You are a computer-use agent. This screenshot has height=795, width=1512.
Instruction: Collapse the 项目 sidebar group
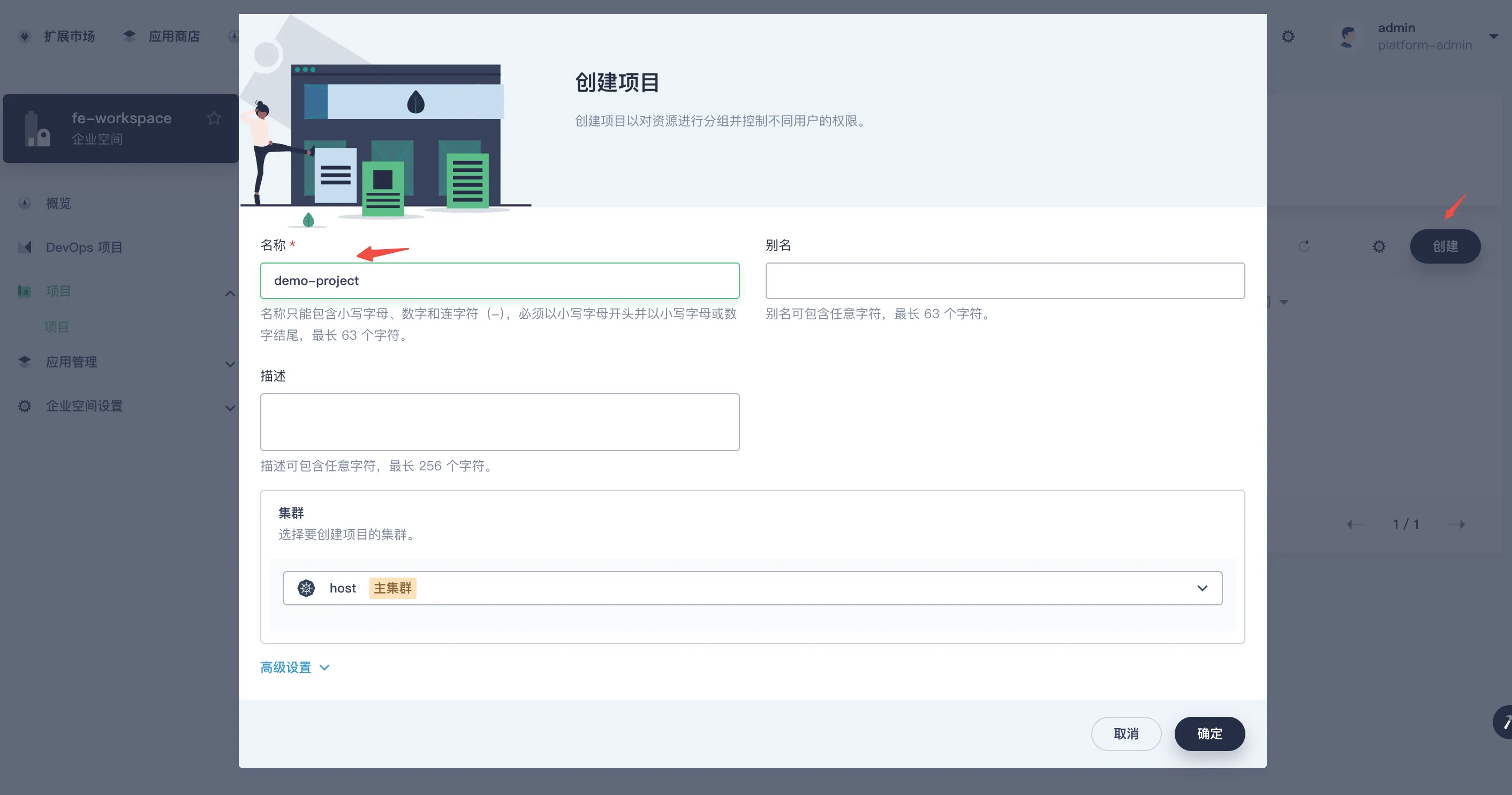tap(230, 293)
